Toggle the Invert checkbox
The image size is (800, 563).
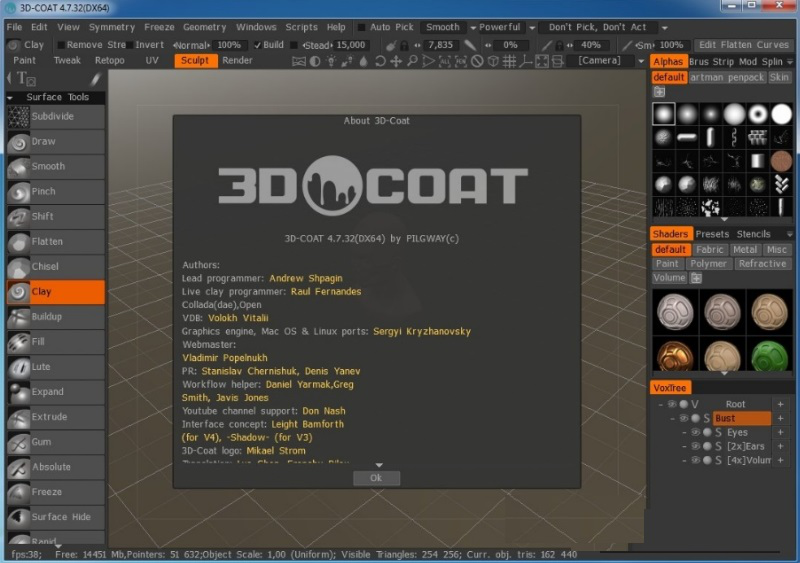130,45
